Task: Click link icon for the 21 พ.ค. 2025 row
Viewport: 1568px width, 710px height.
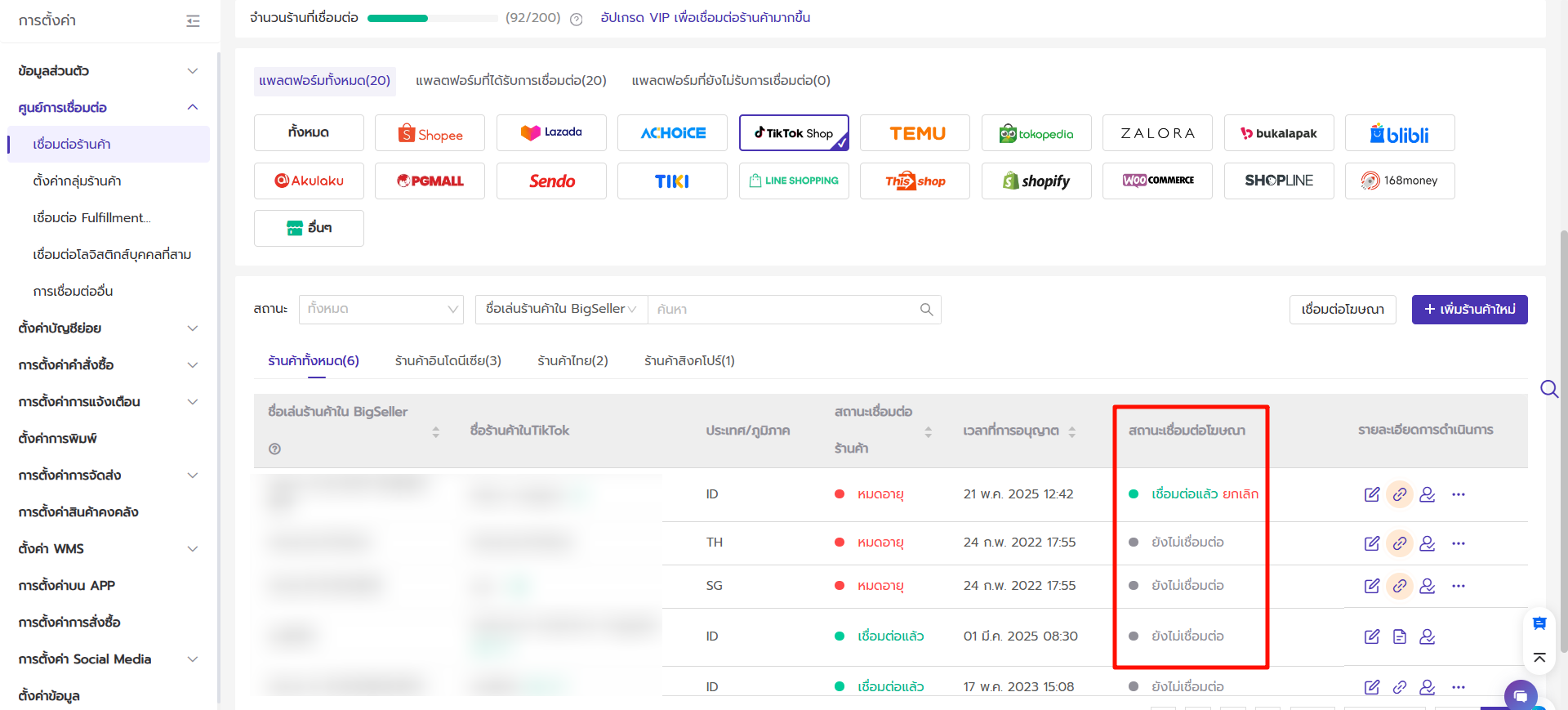Action: (x=1400, y=494)
